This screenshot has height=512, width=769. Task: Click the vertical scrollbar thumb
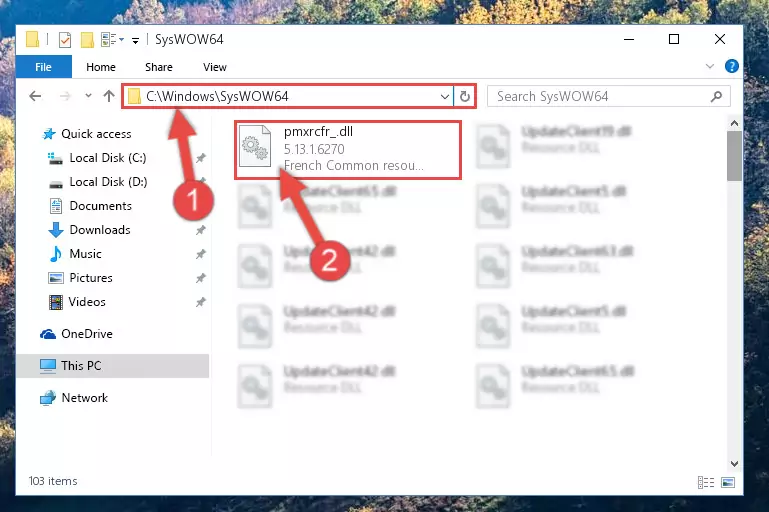click(734, 156)
